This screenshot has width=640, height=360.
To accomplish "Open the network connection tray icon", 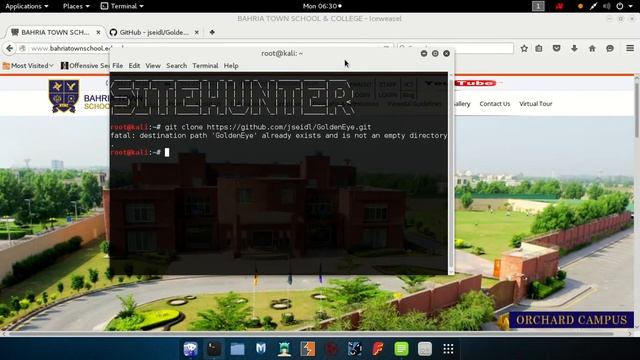I will 593,6.
